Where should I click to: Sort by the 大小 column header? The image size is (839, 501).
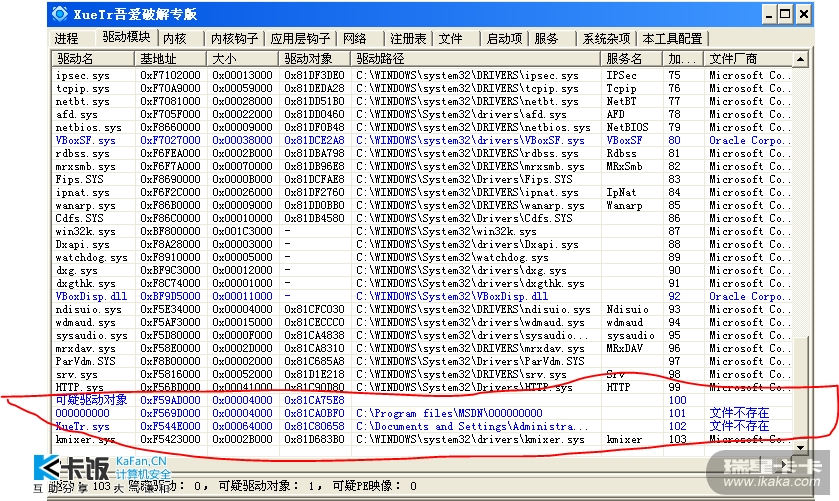(x=242, y=59)
